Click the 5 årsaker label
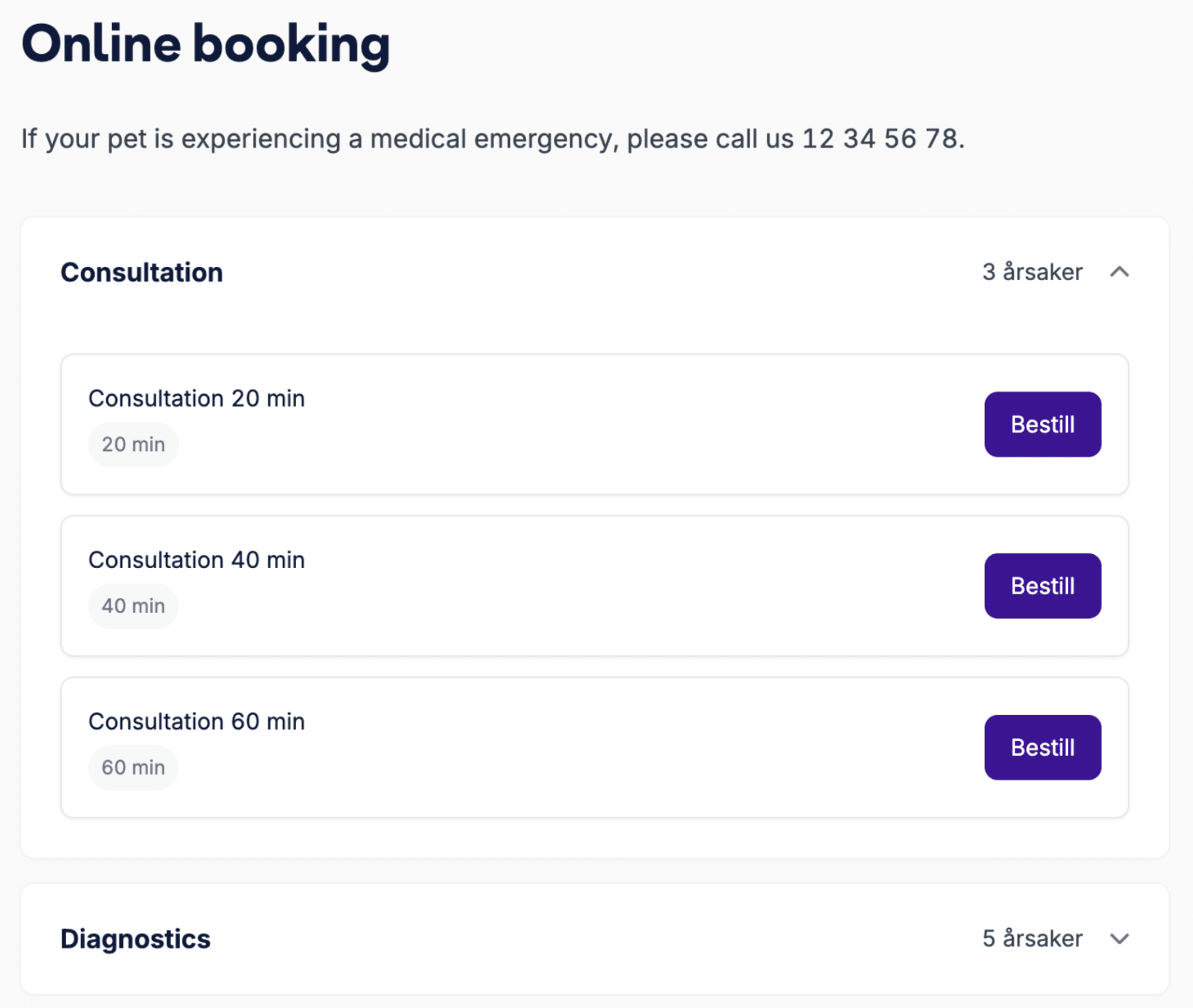1193x1008 pixels. 1032,939
